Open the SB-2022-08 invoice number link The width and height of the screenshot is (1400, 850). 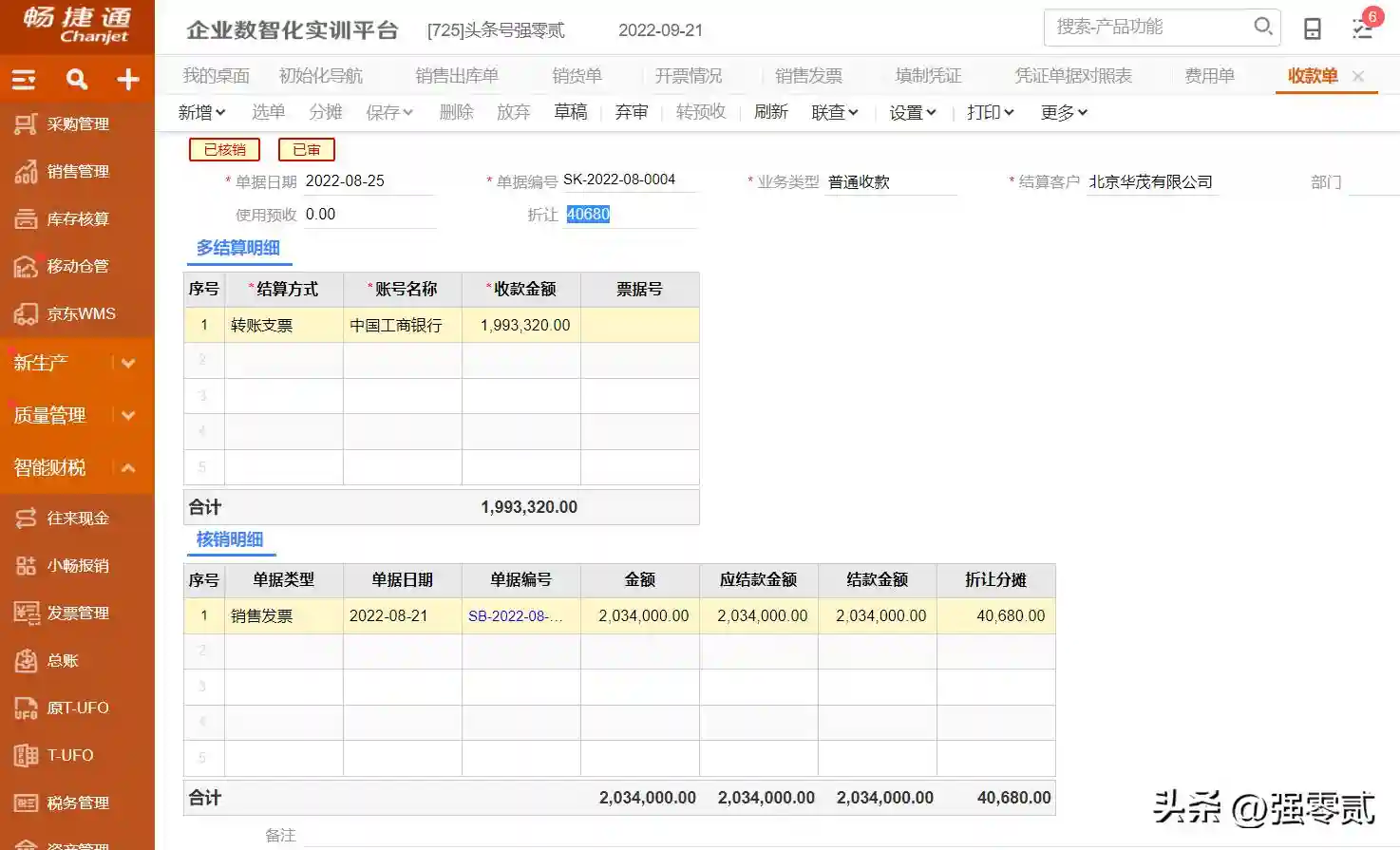515,615
